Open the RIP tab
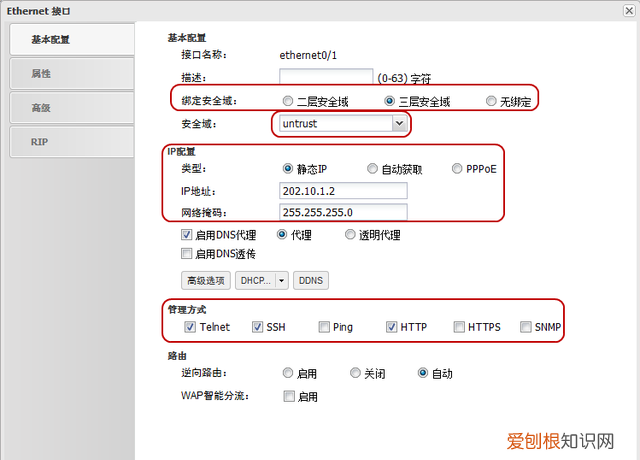The height and width of the screenshot is (460, 640). point(72,142)
